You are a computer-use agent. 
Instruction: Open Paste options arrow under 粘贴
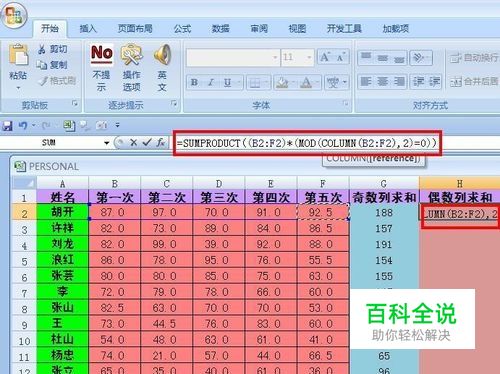18,88
